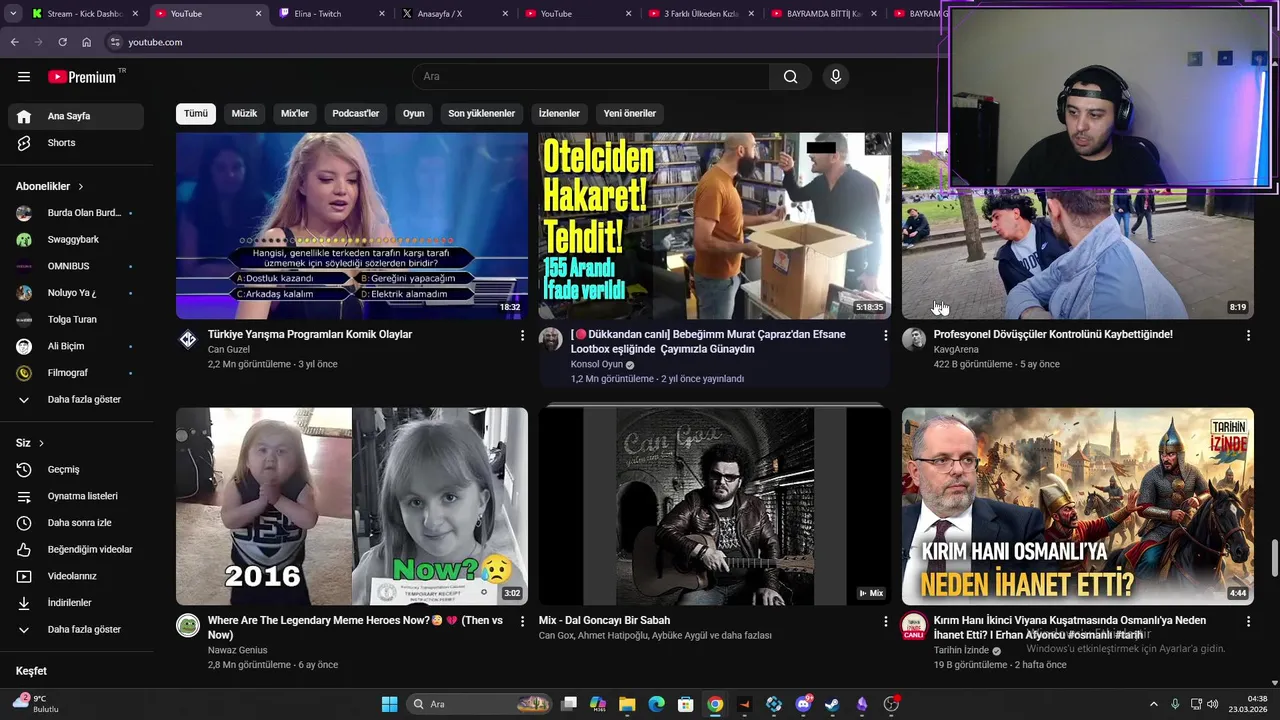Switch to Elina - Twitch browser tab
The width and height of the screenshot is (1280, 720).
(330, 14)
